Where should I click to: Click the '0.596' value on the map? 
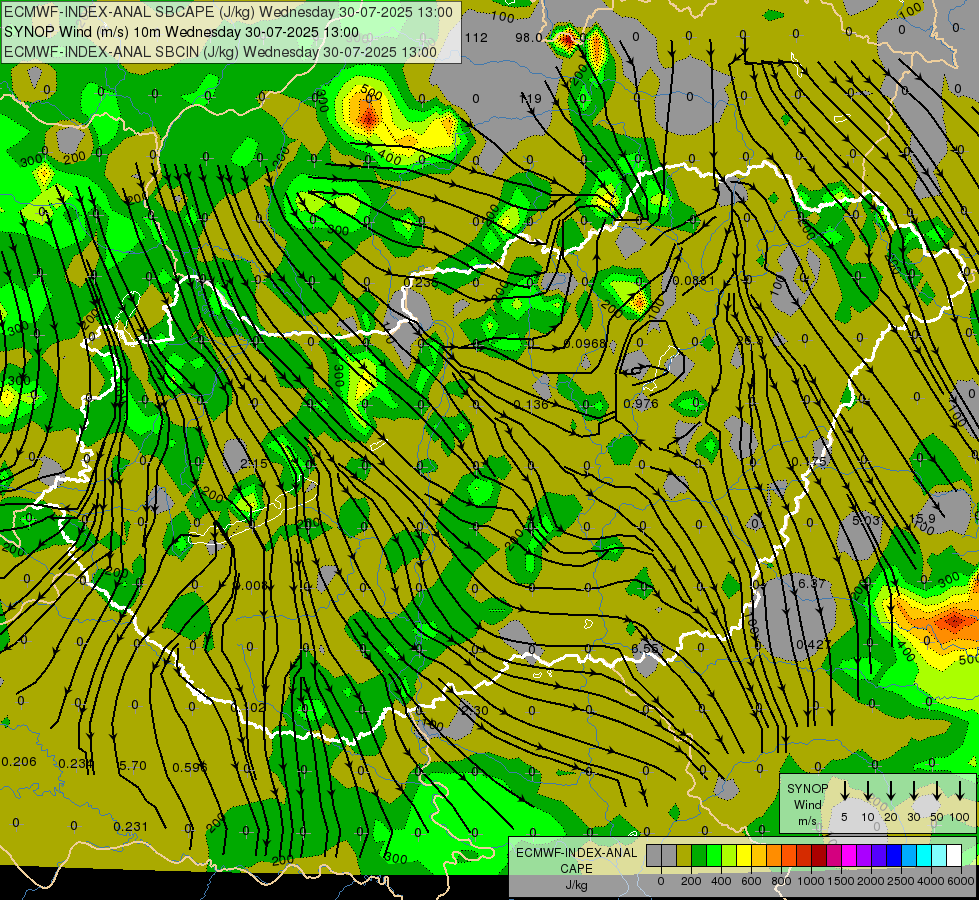[189, 768]
